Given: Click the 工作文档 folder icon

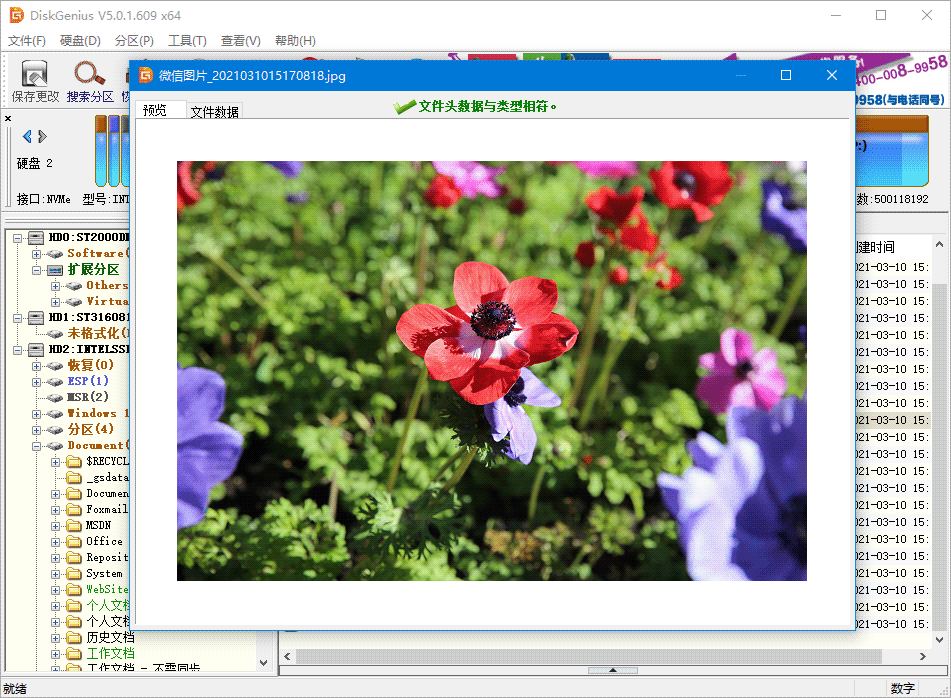Looking at the screenshot, I should [x=74, y=654].
